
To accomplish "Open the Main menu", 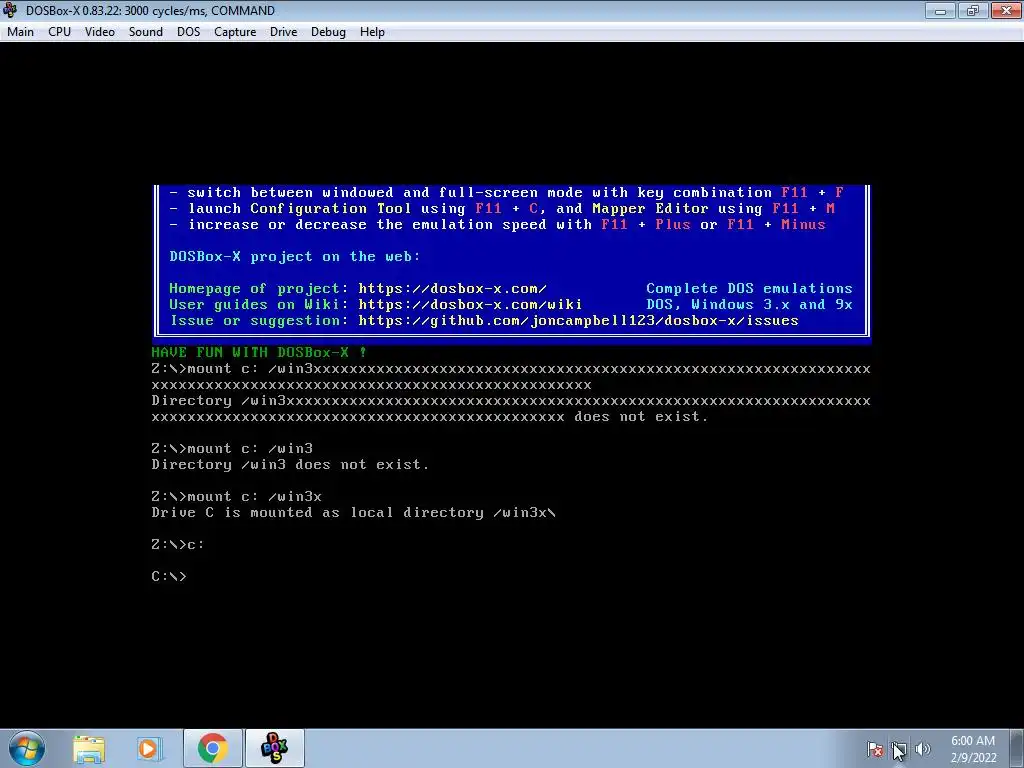I will click(20, 32).
